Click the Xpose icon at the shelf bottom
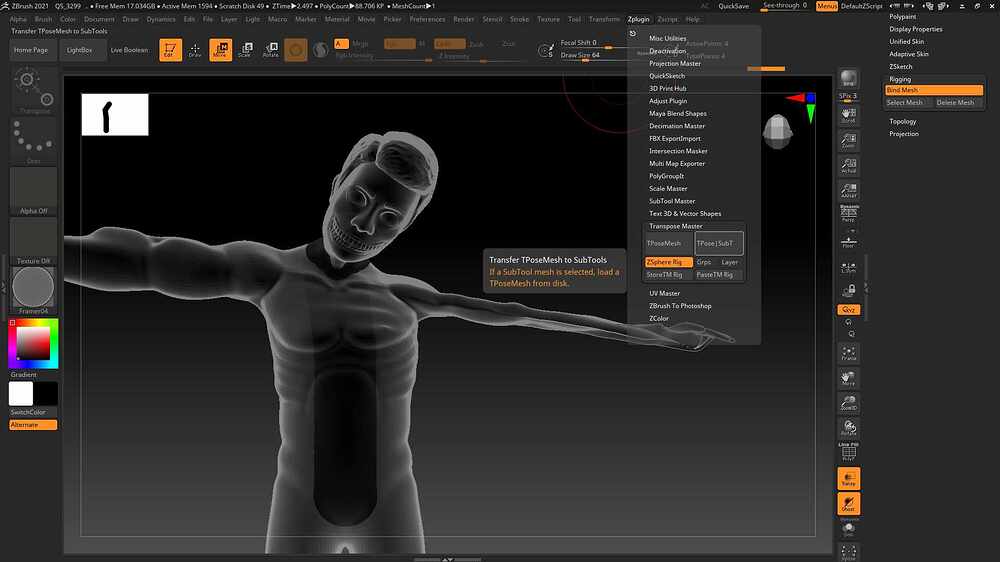This screenshot has width=1000, height=562. point(849,552)
